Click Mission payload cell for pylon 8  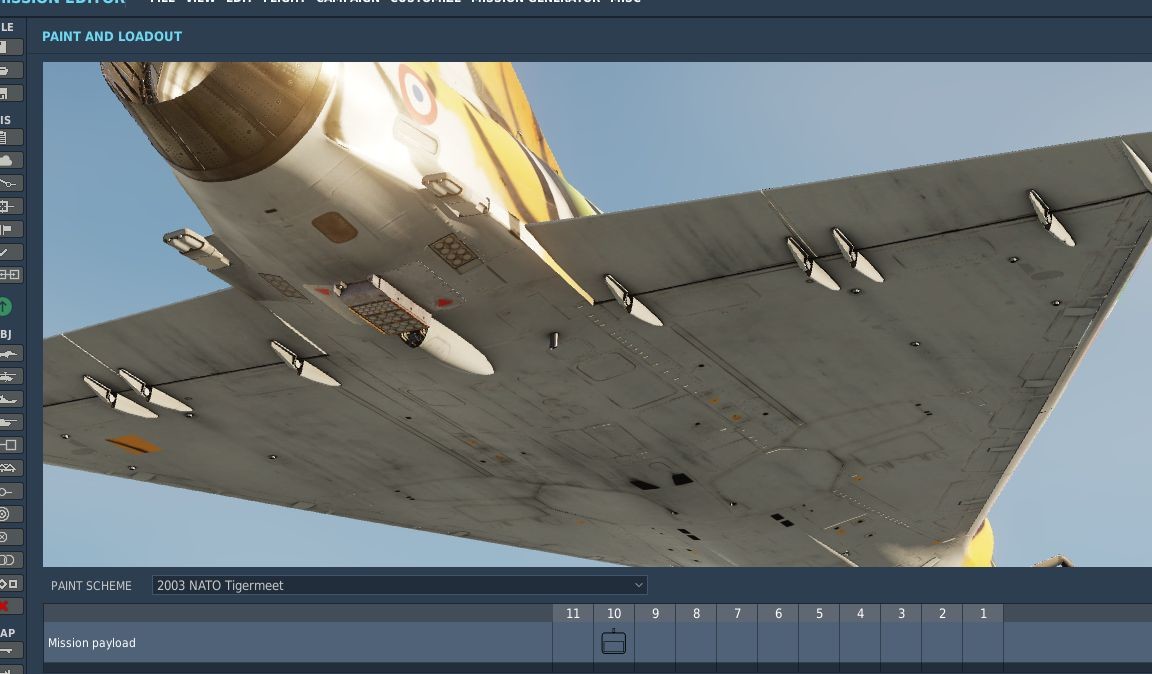pos(696,642)
